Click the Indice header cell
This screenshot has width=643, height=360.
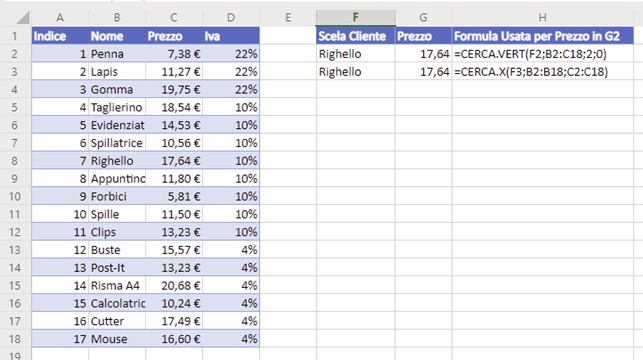click(60, 36)
